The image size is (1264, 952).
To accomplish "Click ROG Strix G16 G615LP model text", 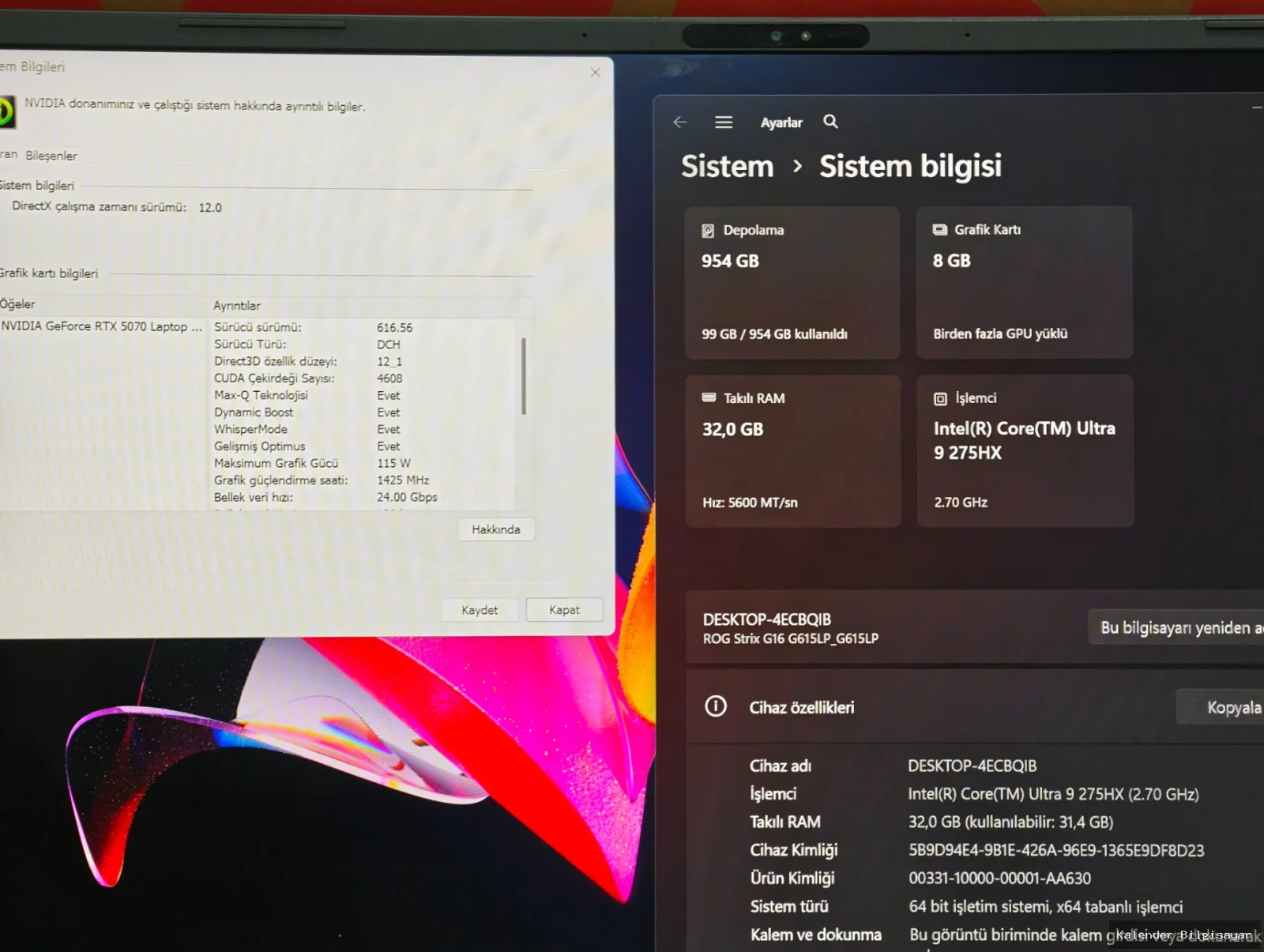I will pyautogui.click(x=790, y=638).
